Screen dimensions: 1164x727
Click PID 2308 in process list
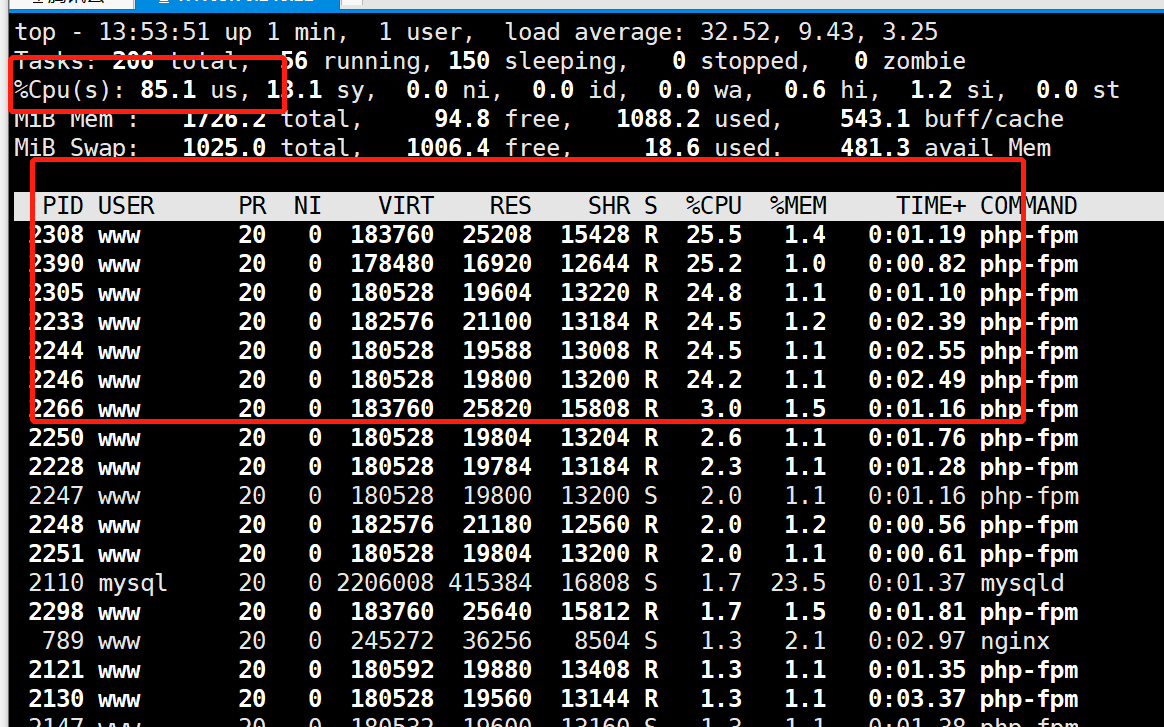point(56,235)
